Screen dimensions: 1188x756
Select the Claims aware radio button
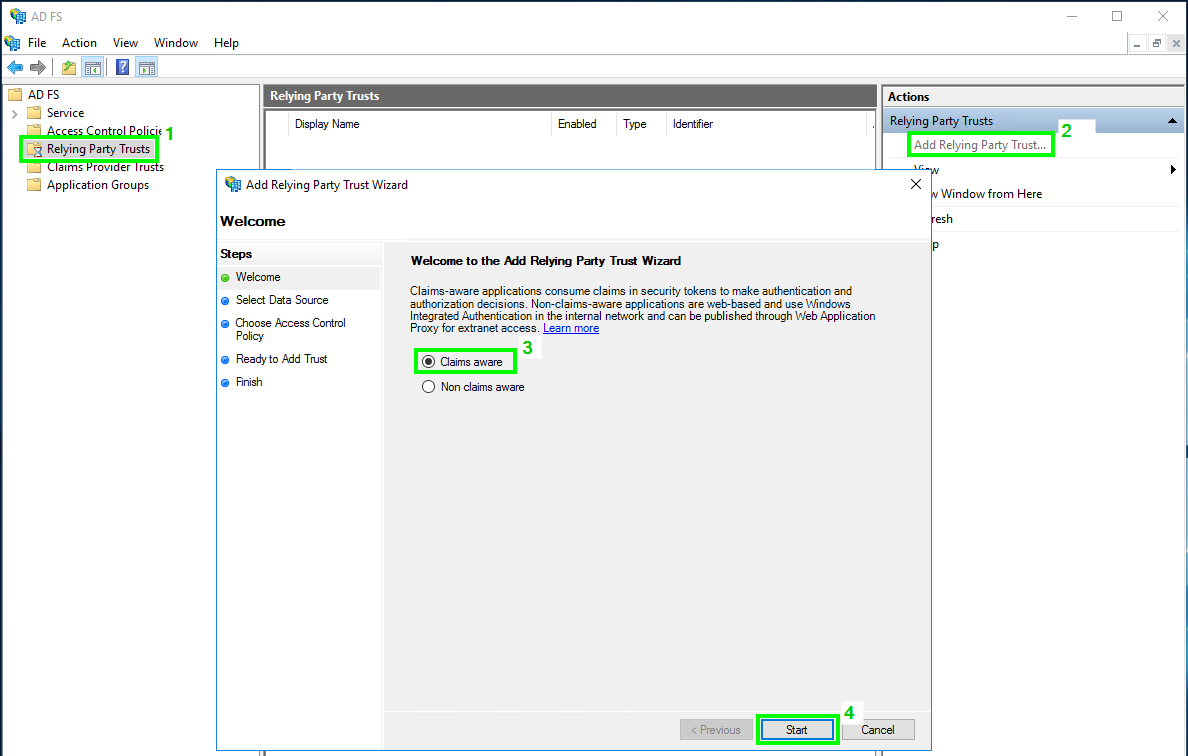429,362
